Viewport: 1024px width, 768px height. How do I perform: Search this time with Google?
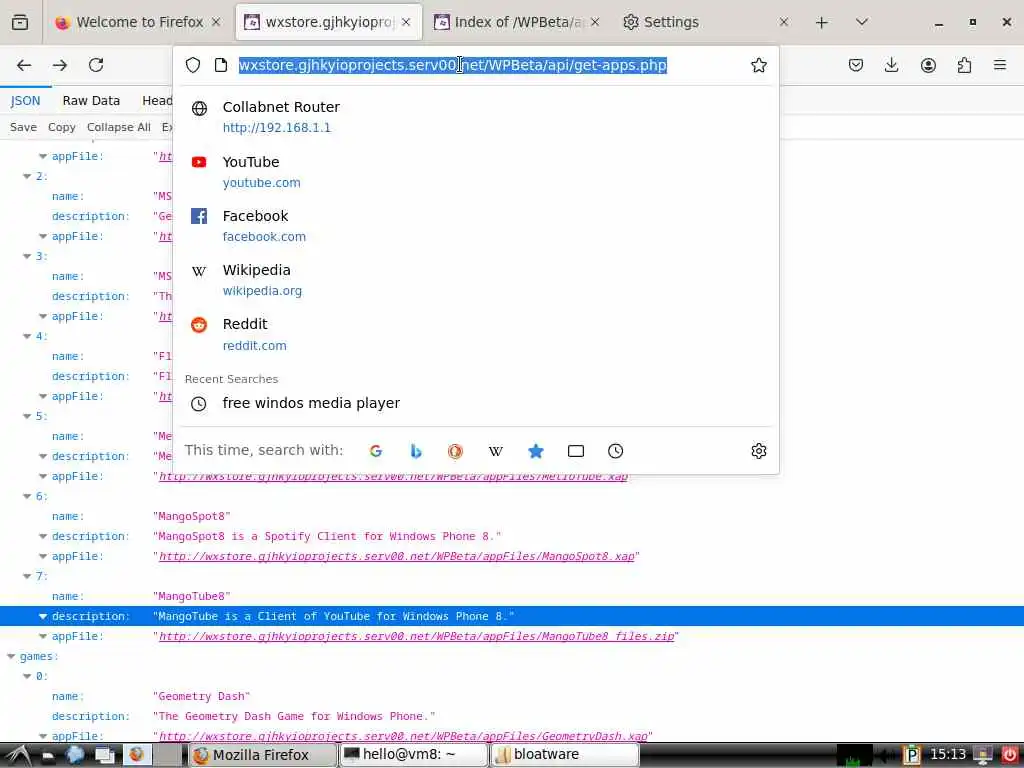(x=376, y=451)
